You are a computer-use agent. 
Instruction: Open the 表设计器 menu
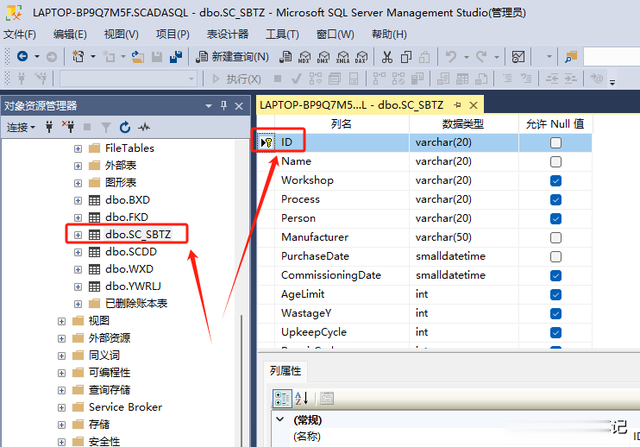(x=227, y=34)
